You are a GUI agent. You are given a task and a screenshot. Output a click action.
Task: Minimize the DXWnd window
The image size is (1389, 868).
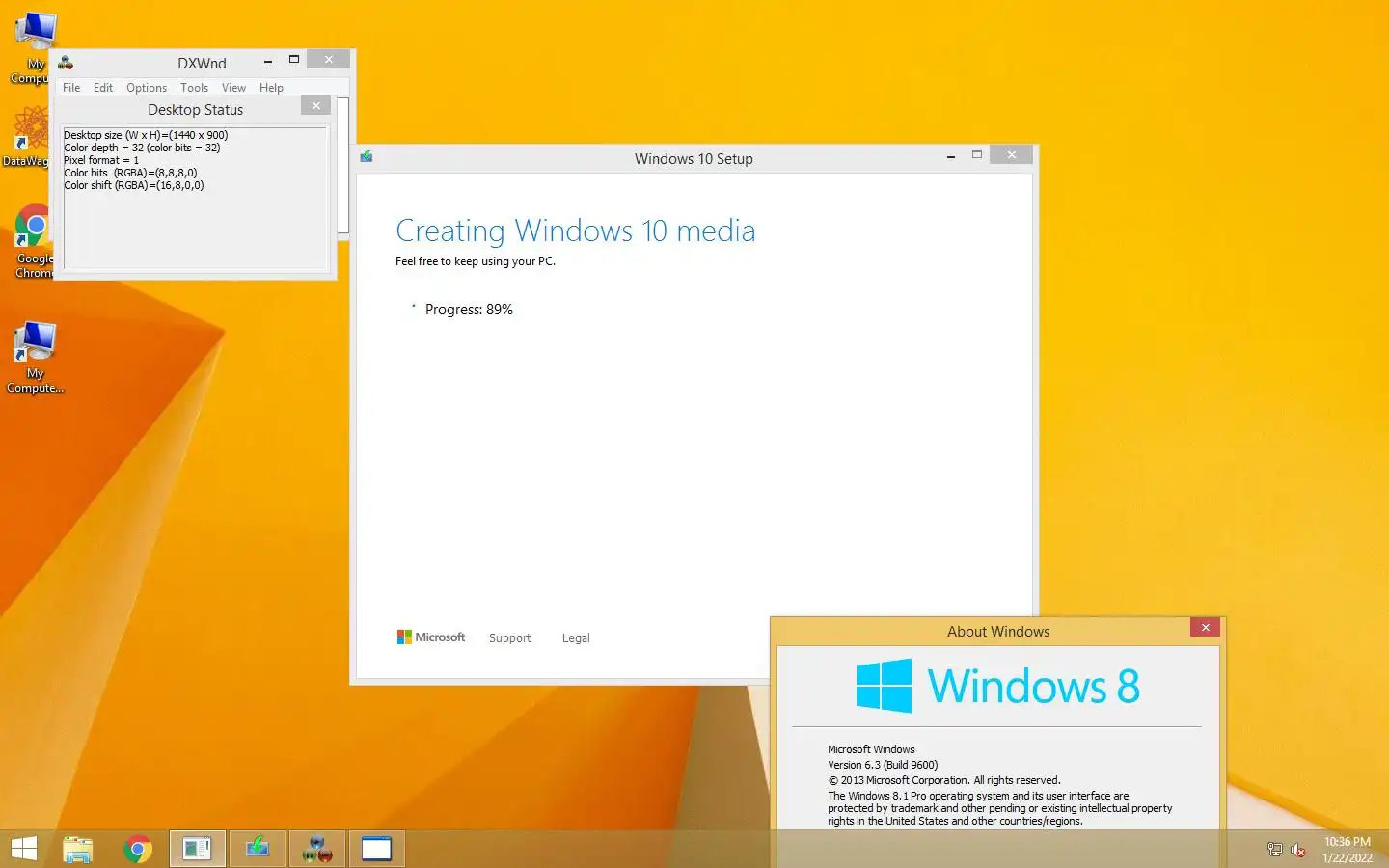pyautogui.click(x=268, y=60)
